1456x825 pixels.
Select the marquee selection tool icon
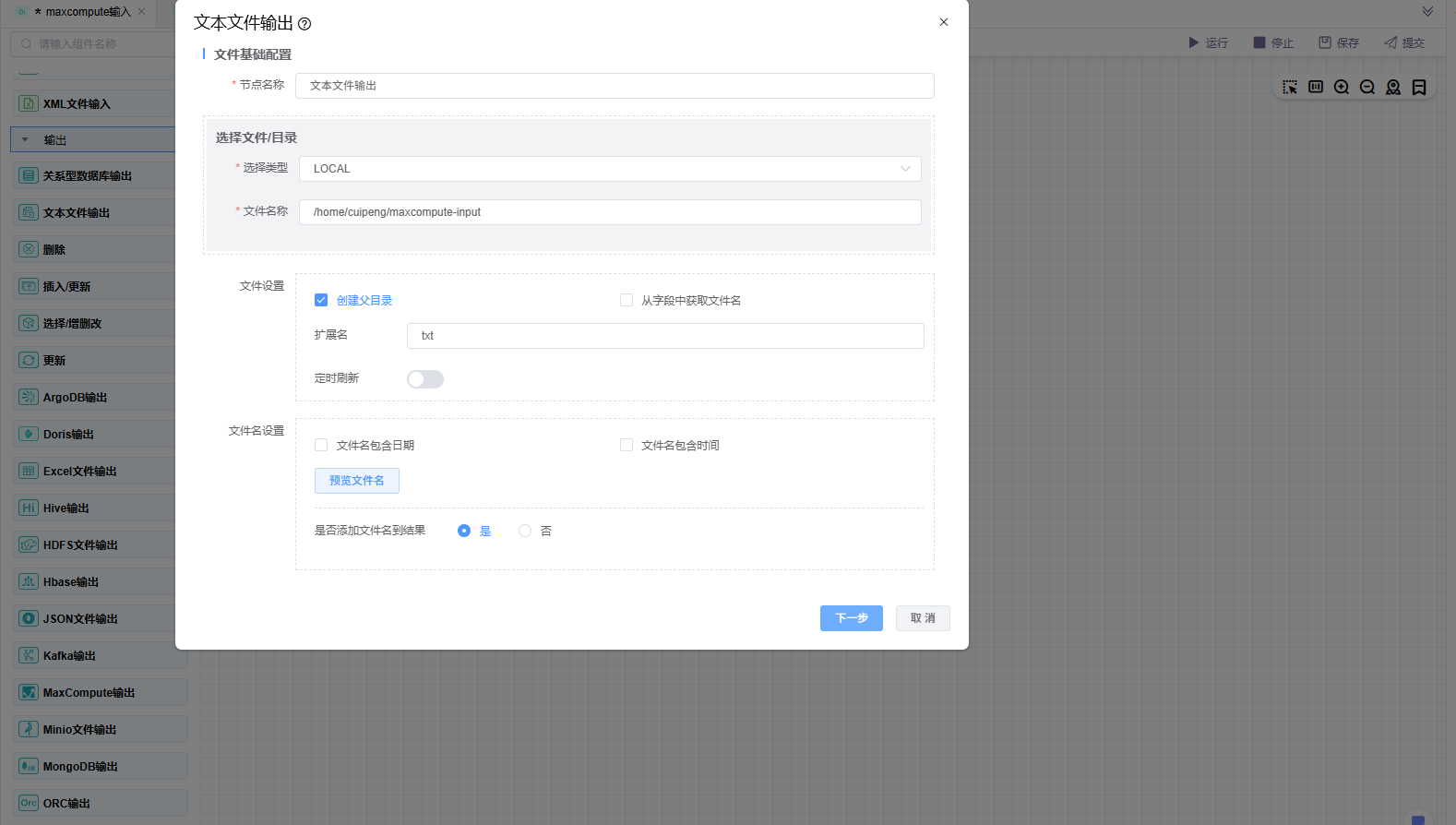point(1290,87)
